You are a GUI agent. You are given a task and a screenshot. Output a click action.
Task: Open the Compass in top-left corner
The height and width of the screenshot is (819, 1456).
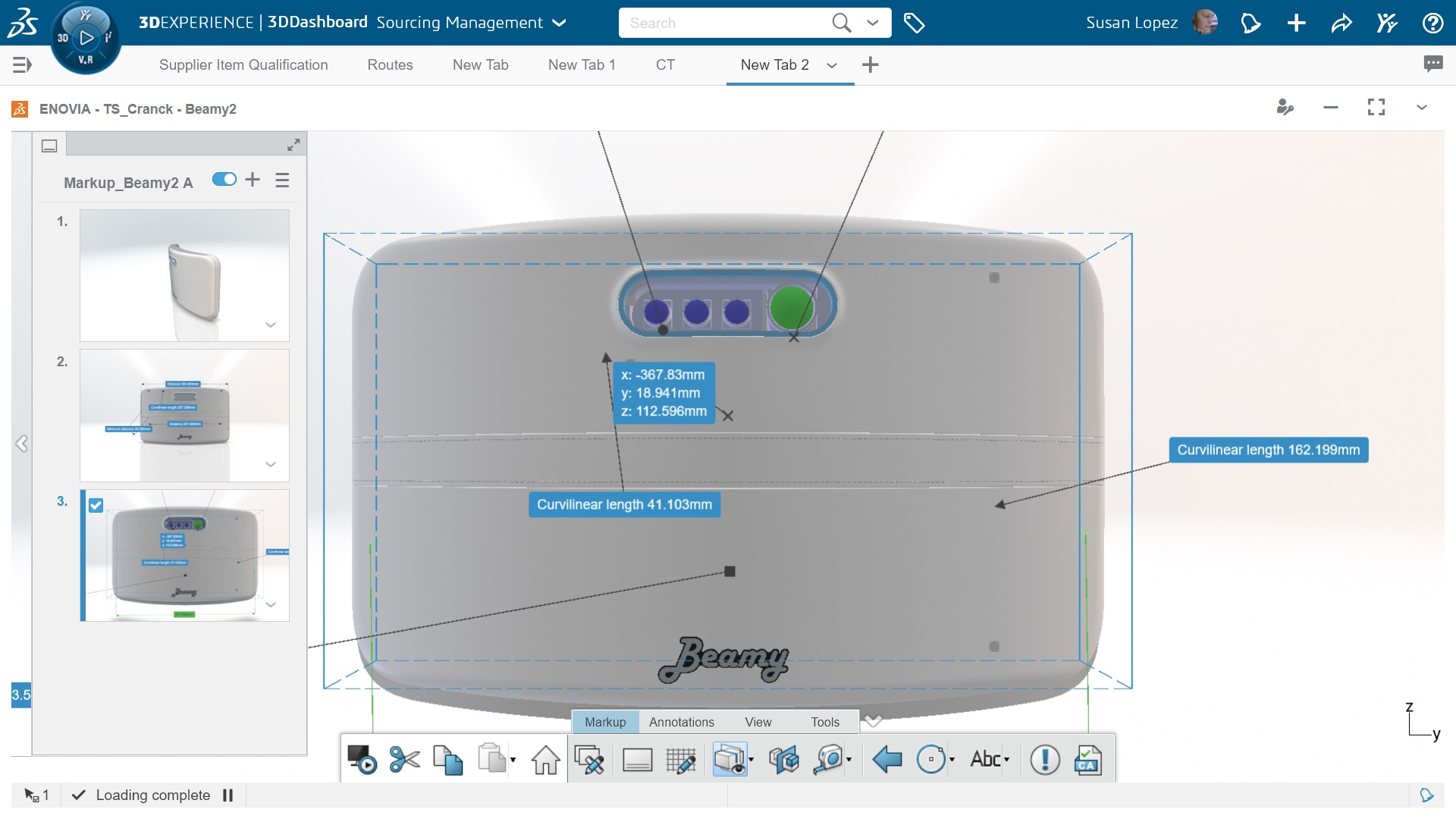85,38
